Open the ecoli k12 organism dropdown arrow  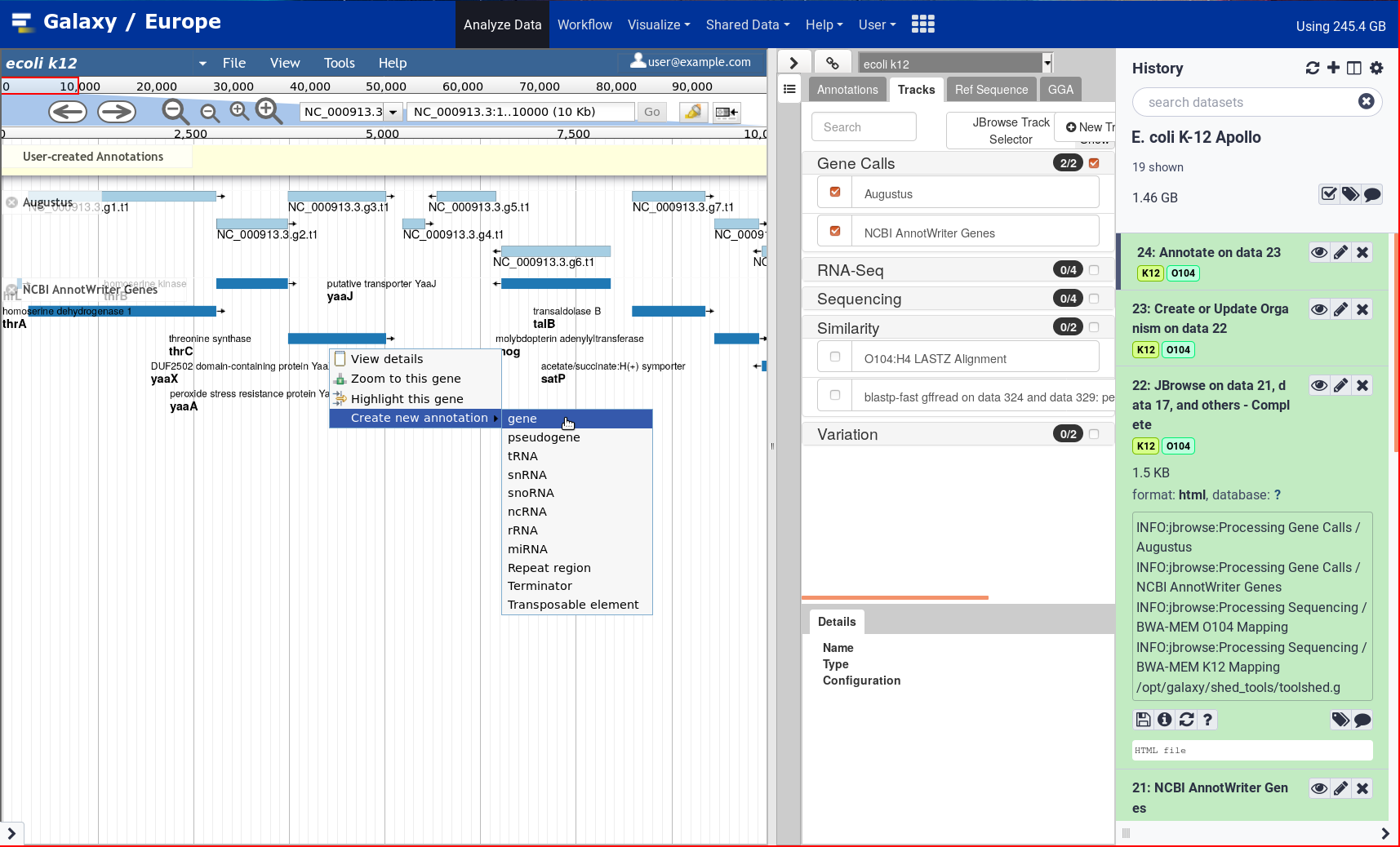[x=202, y=63]
